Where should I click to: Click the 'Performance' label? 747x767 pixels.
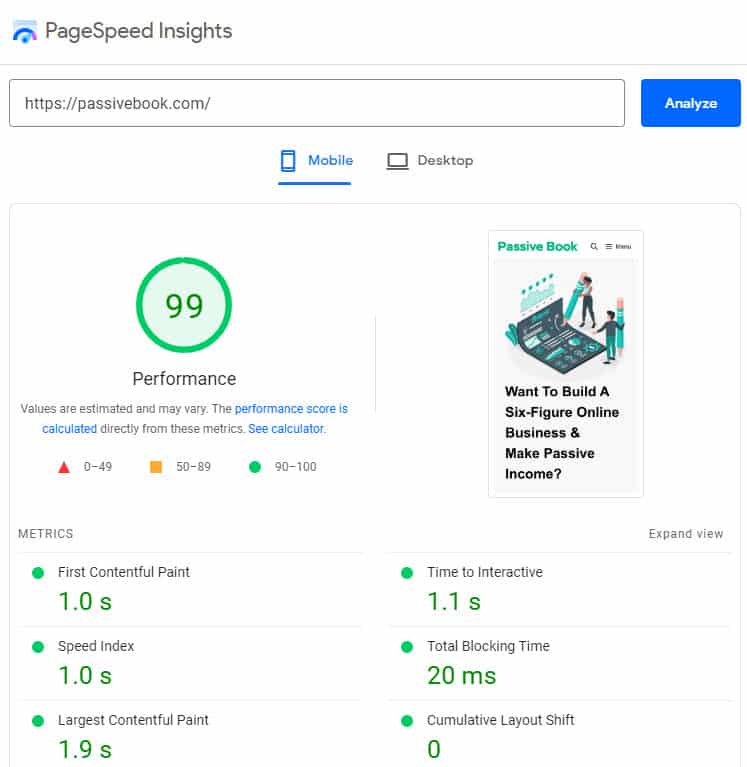click(x=184, y=379)
